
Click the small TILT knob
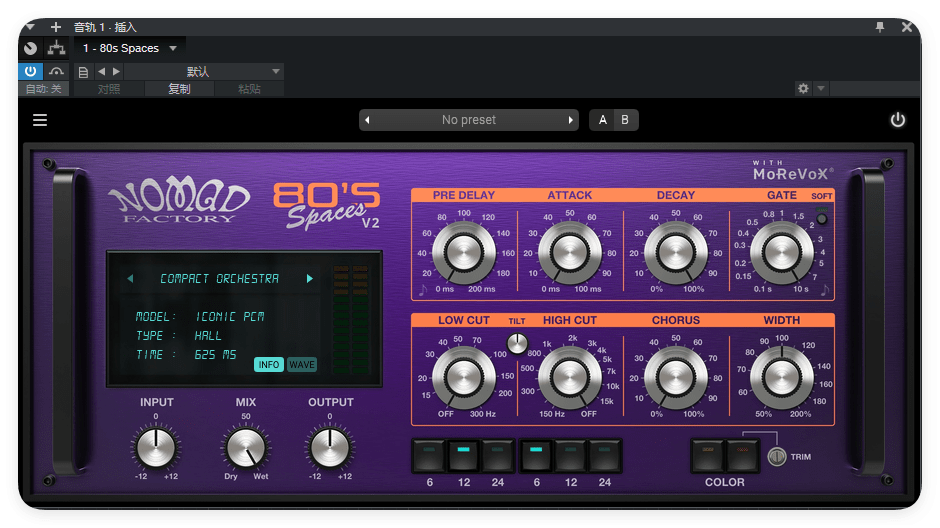coord(517,343)
